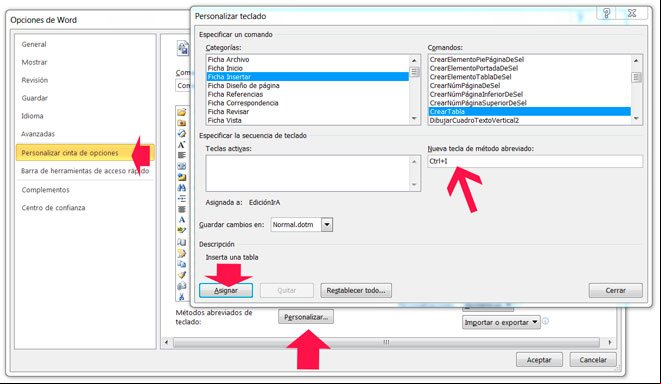Click the Comandos list scroll-down arrow
The image size is (661, 384).
[x=636, y=118]
